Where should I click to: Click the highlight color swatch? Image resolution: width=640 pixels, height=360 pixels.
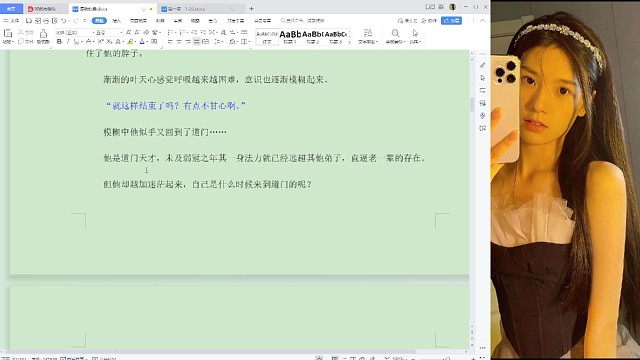[130, 42]
